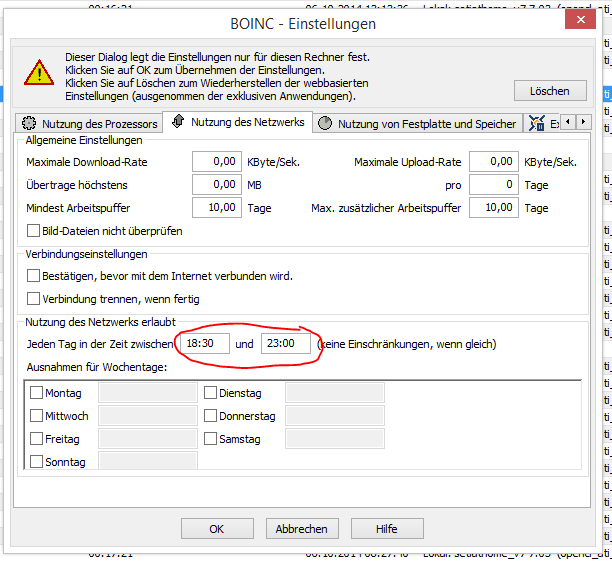Screen dimensions: 612x561
Task: Open the Nutzung des Prozessors tab
Action: tap(89, 124)
